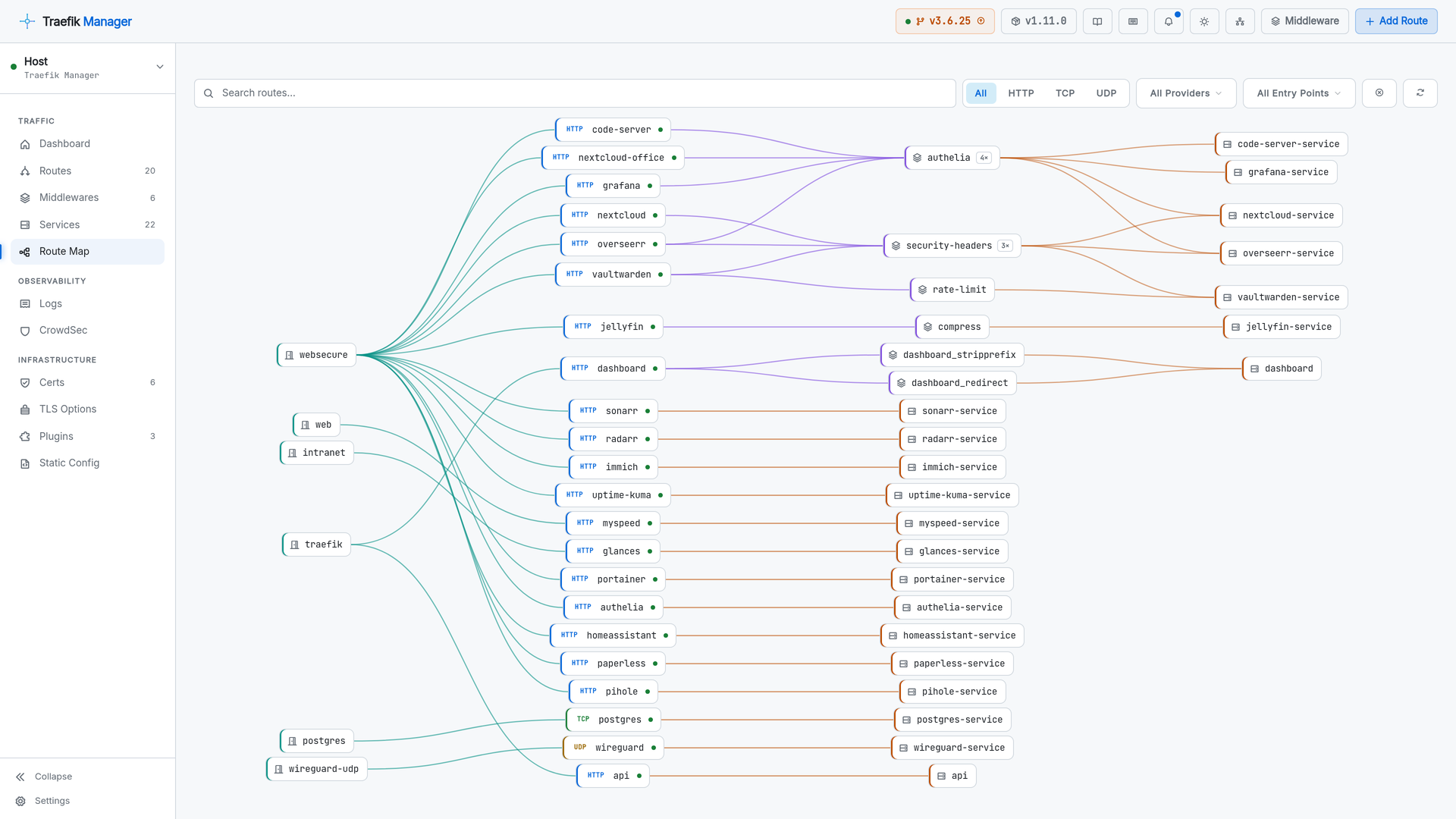
Task: Open Logs under Observability
Action: [87, 304]
